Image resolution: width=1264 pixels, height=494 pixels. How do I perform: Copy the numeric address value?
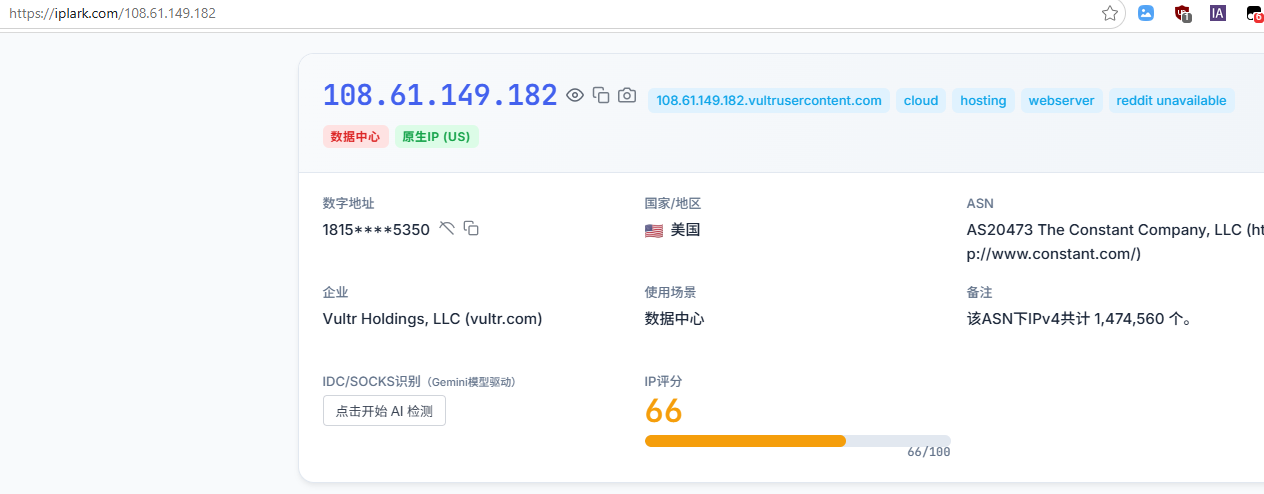(471, 229)
